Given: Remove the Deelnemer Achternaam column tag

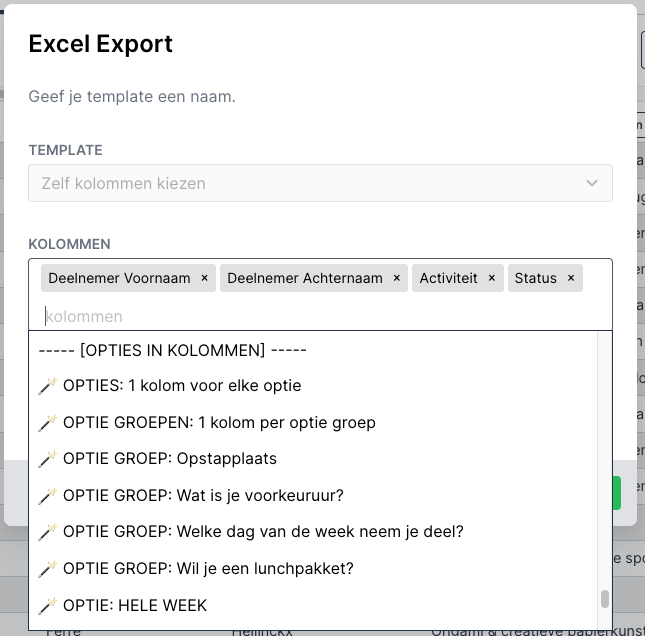Looking at the screenshot, I should pos(397,278).
